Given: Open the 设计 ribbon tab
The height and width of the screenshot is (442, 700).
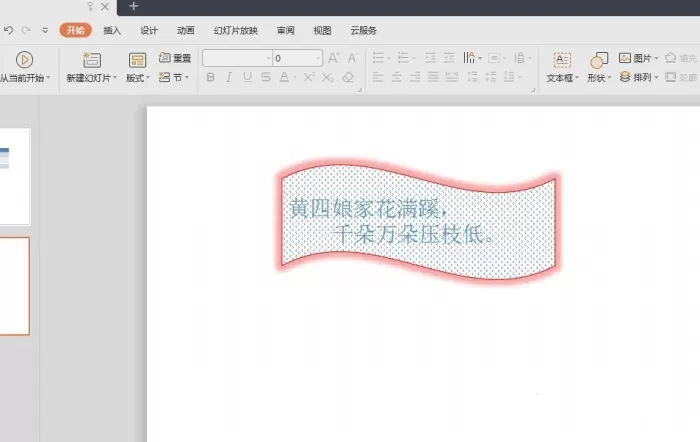Looking at the screenshot, I should point(149,30).
